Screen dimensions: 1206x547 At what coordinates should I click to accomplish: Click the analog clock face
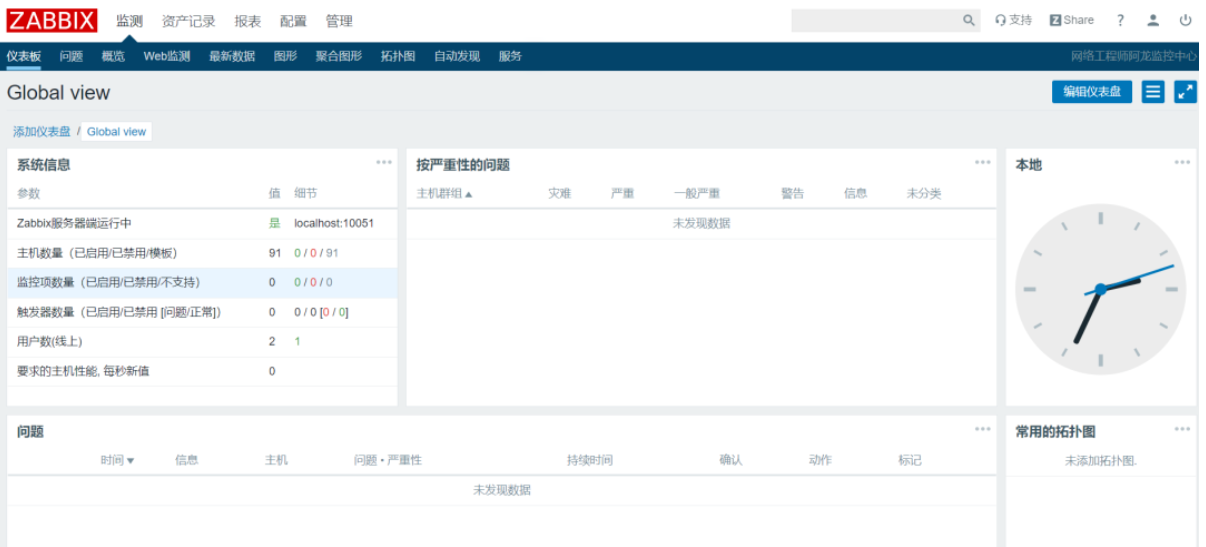pos(1100,289)
